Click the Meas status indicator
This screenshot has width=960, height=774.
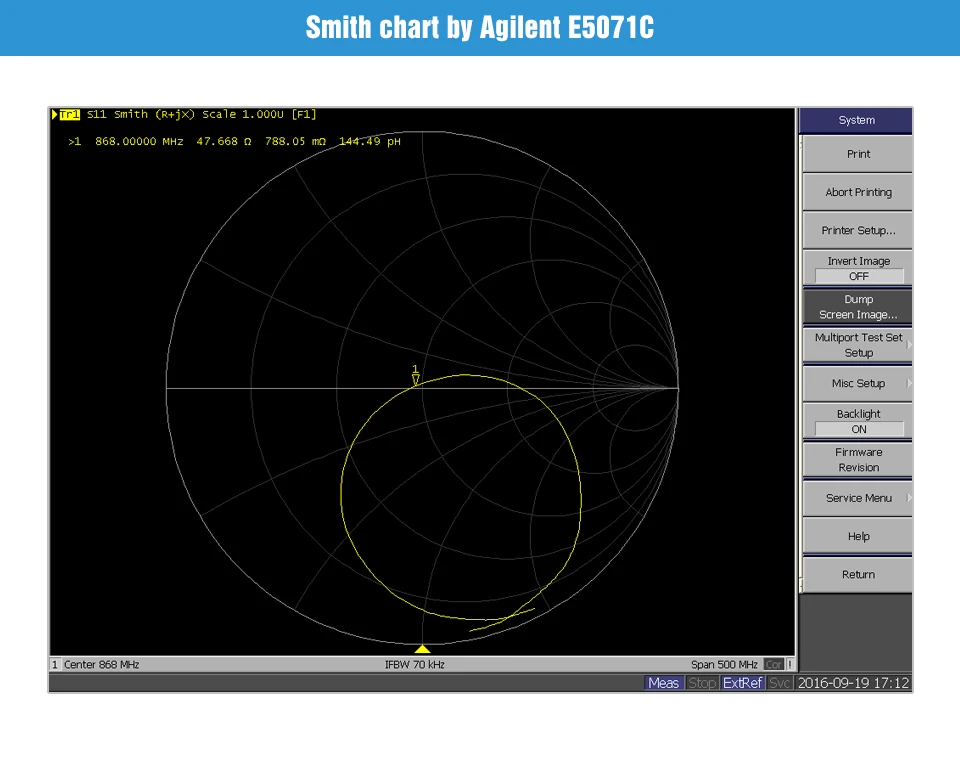click(663, 683)
